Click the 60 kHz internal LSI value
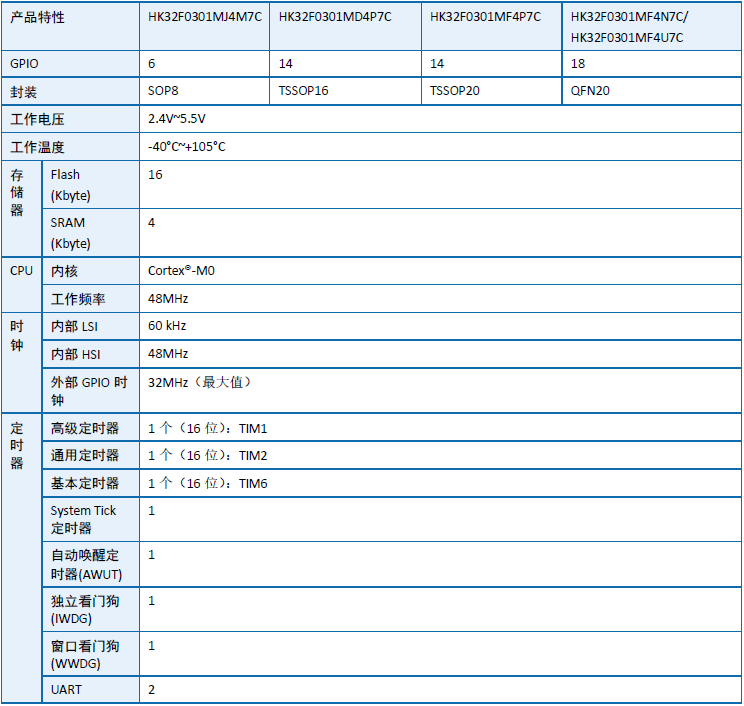This screenshot has width=744, height=706. pos(167,326)
